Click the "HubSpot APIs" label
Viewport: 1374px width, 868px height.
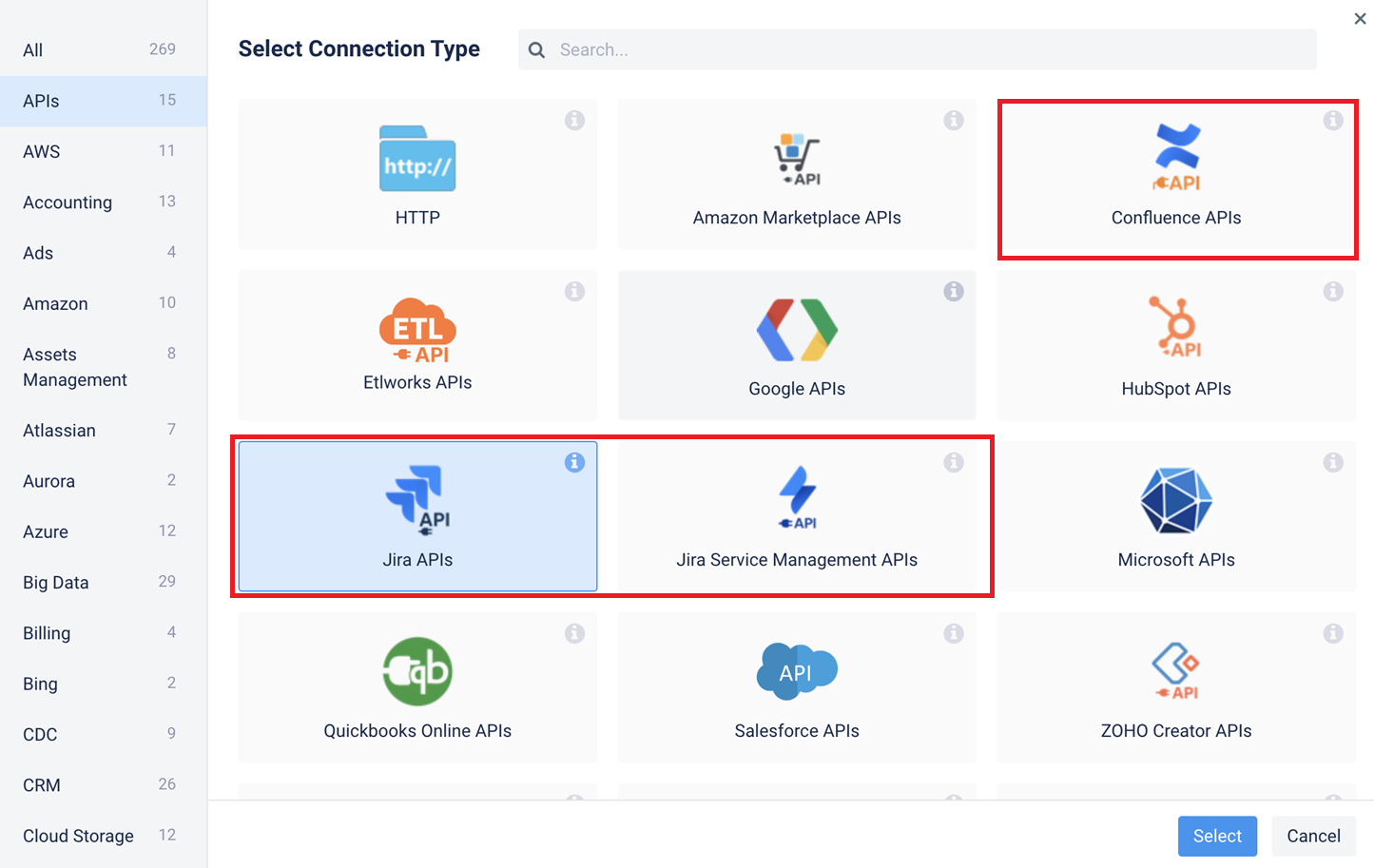tap(1176, 389)
